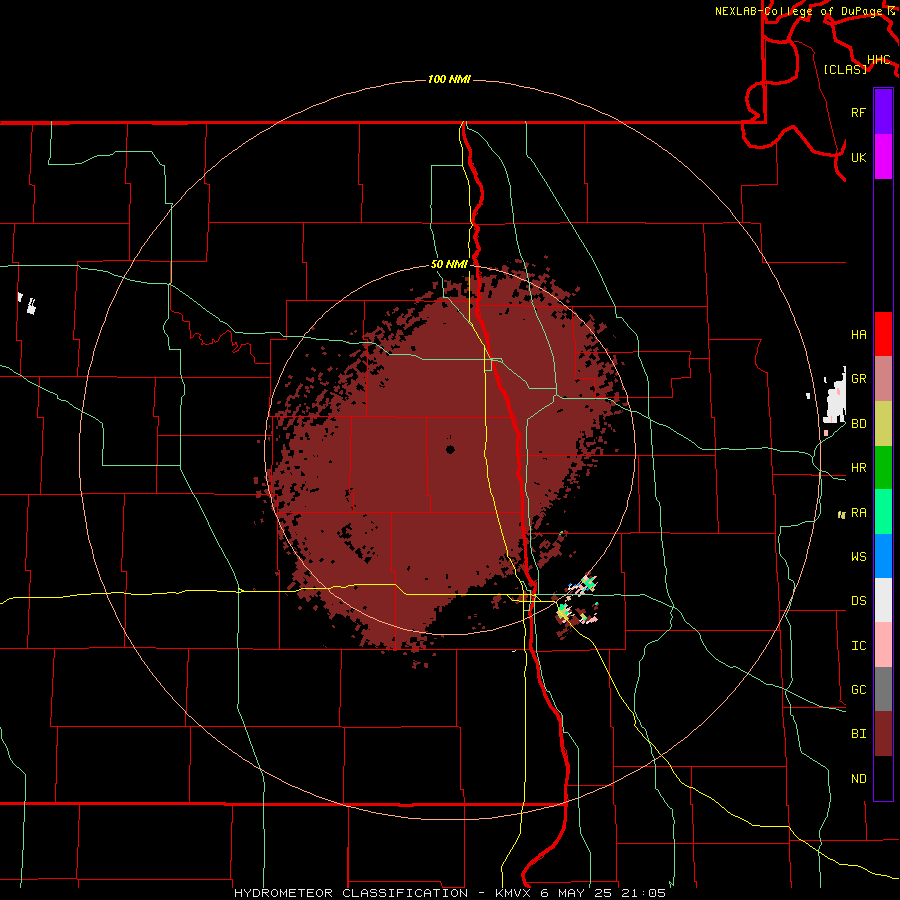Click the RF legend label
Image resolution: width=900 pixels, height=900 pixels.
coord(858,112)
